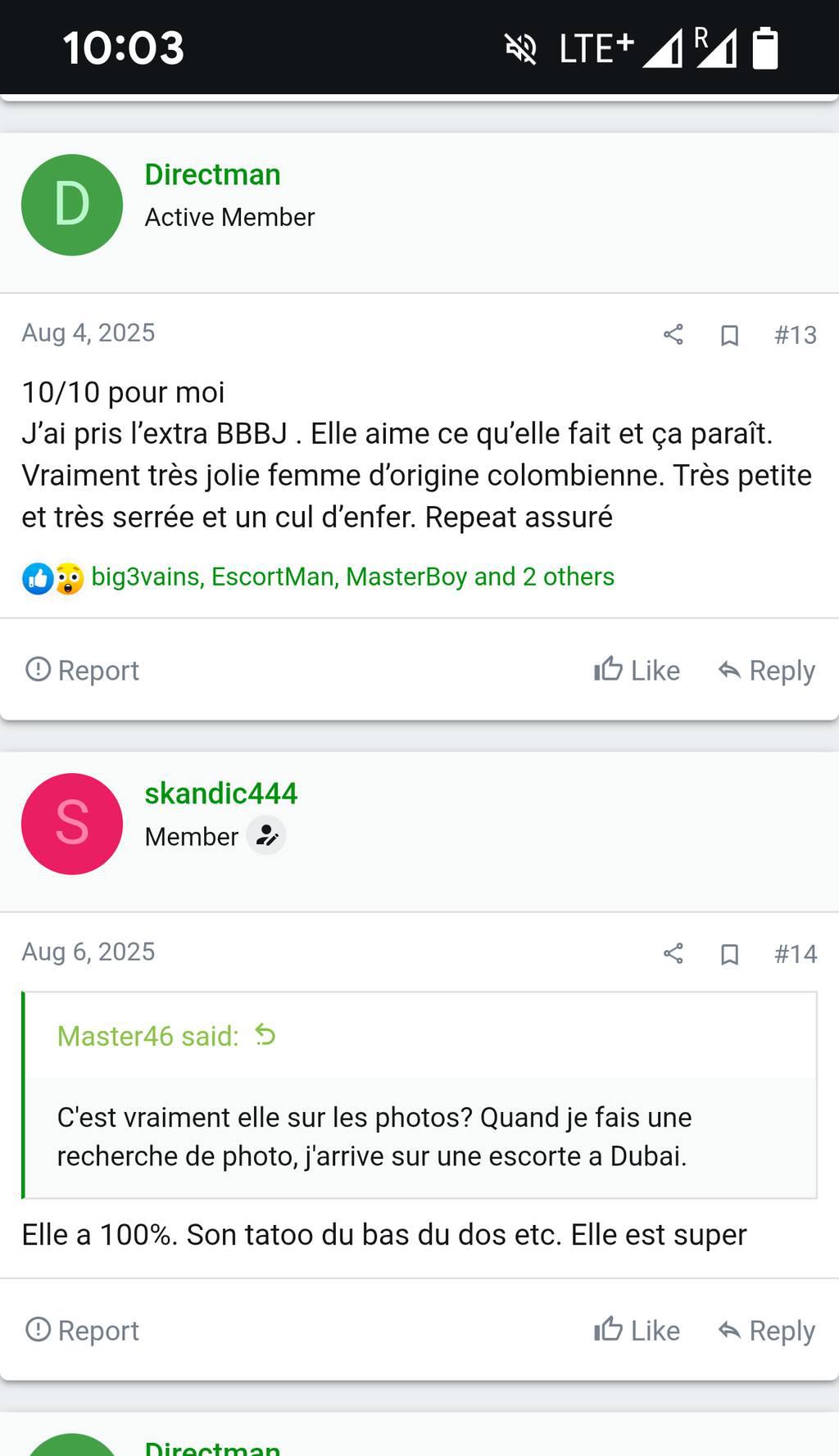Screen dimensions: 839x1456
Task: Share post #14 via share icon
Action: (673, 953)
